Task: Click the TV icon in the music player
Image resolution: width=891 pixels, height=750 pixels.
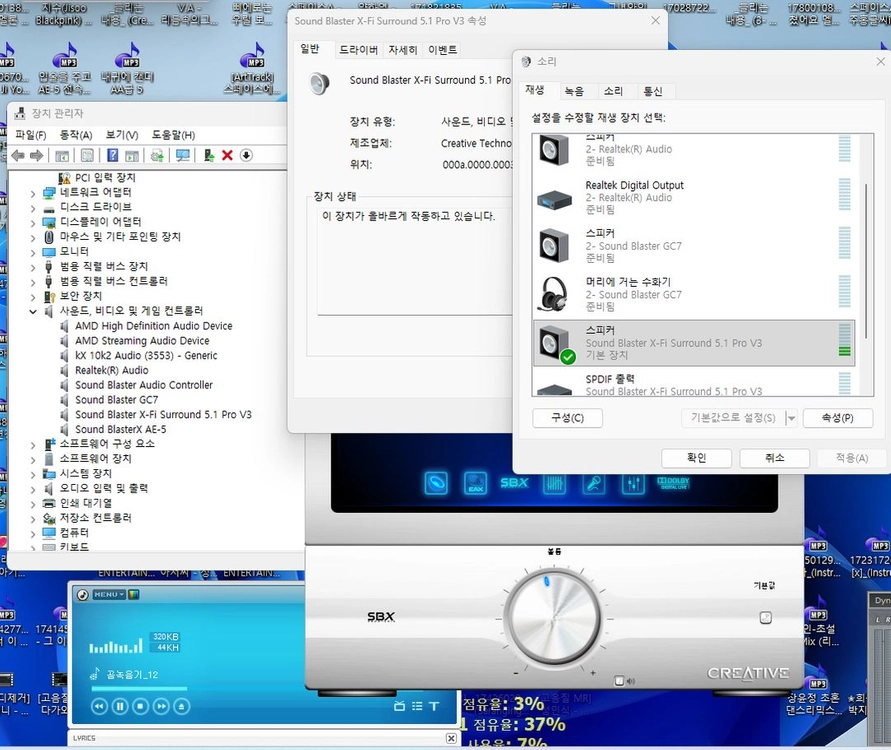Action: point(399,706)
